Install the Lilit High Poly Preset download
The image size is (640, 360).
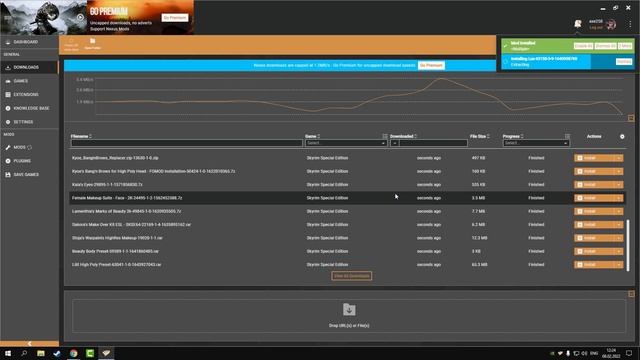tap(595, 265)
